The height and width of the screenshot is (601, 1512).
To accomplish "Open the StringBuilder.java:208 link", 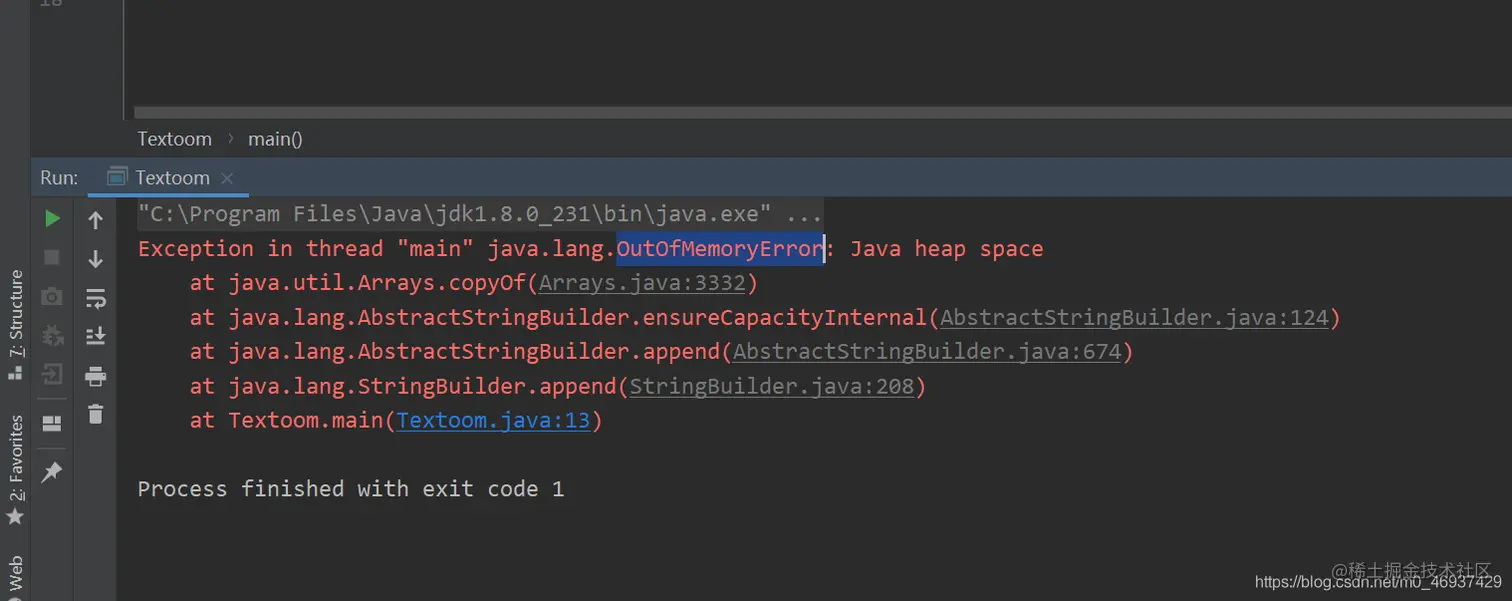I will coord(772,386).
